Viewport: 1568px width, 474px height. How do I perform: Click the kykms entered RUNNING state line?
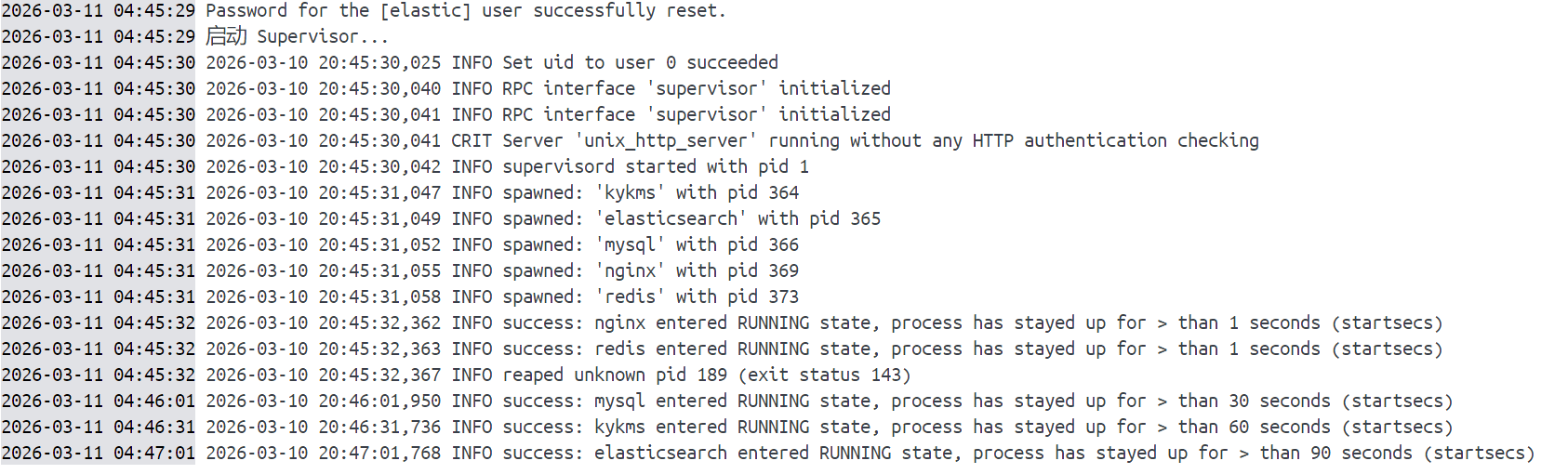(977, 428)
